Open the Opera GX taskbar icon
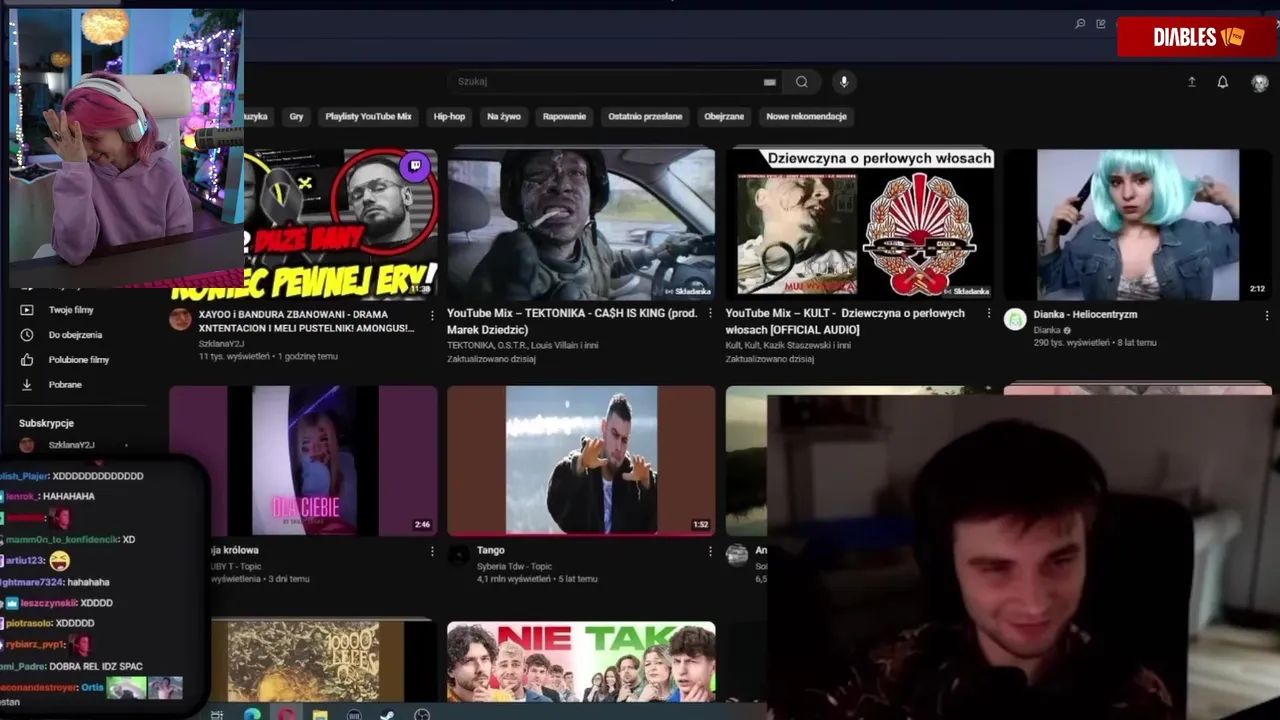This screenshot has height=720, width=1280. pyautogui.click(x=286, y=714)
